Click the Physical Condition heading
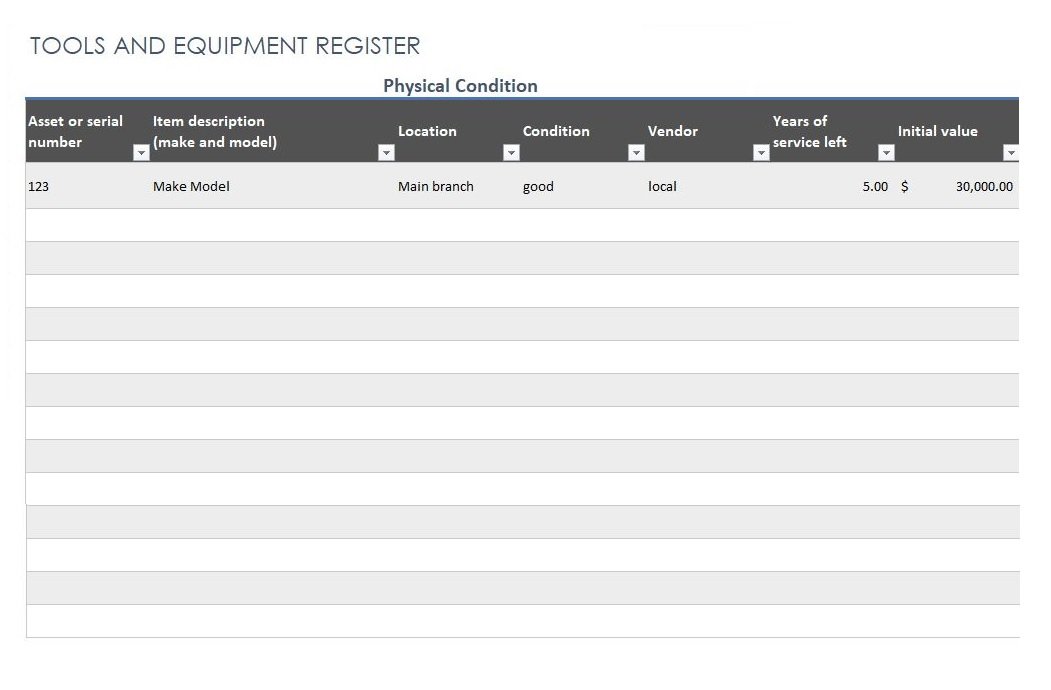The height and width of the screenshot is (690, 1051). pos(461,86)
